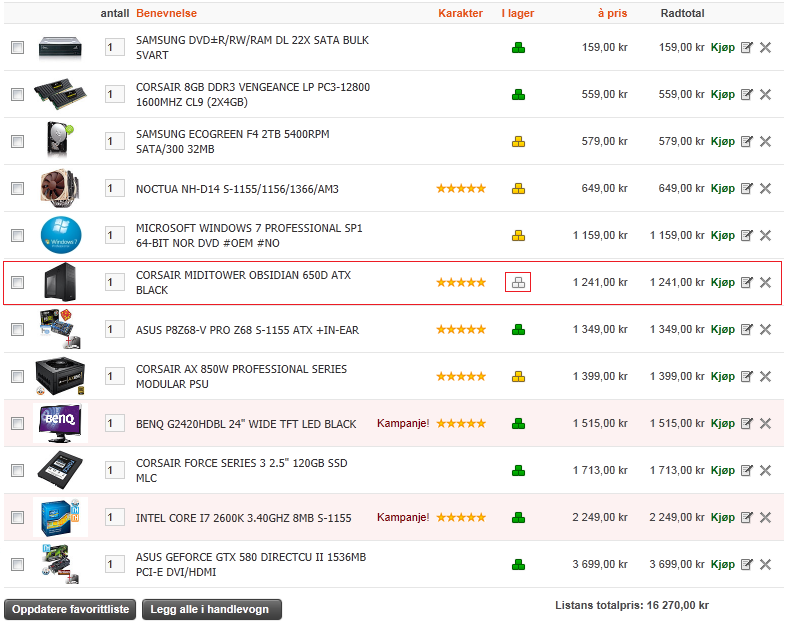
Task: Tick checkbox for ASUS P8Z68-V PRO
Action: coord(17,329)
